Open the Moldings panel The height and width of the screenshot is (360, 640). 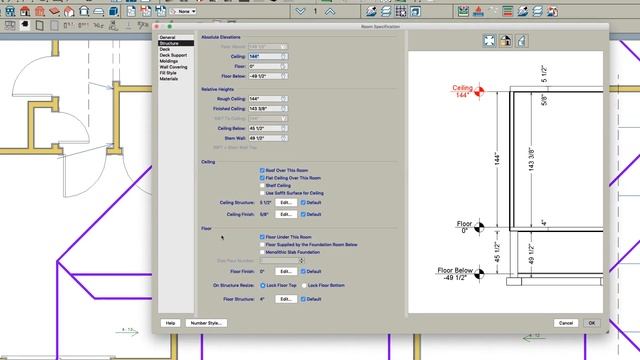(169, 61)
